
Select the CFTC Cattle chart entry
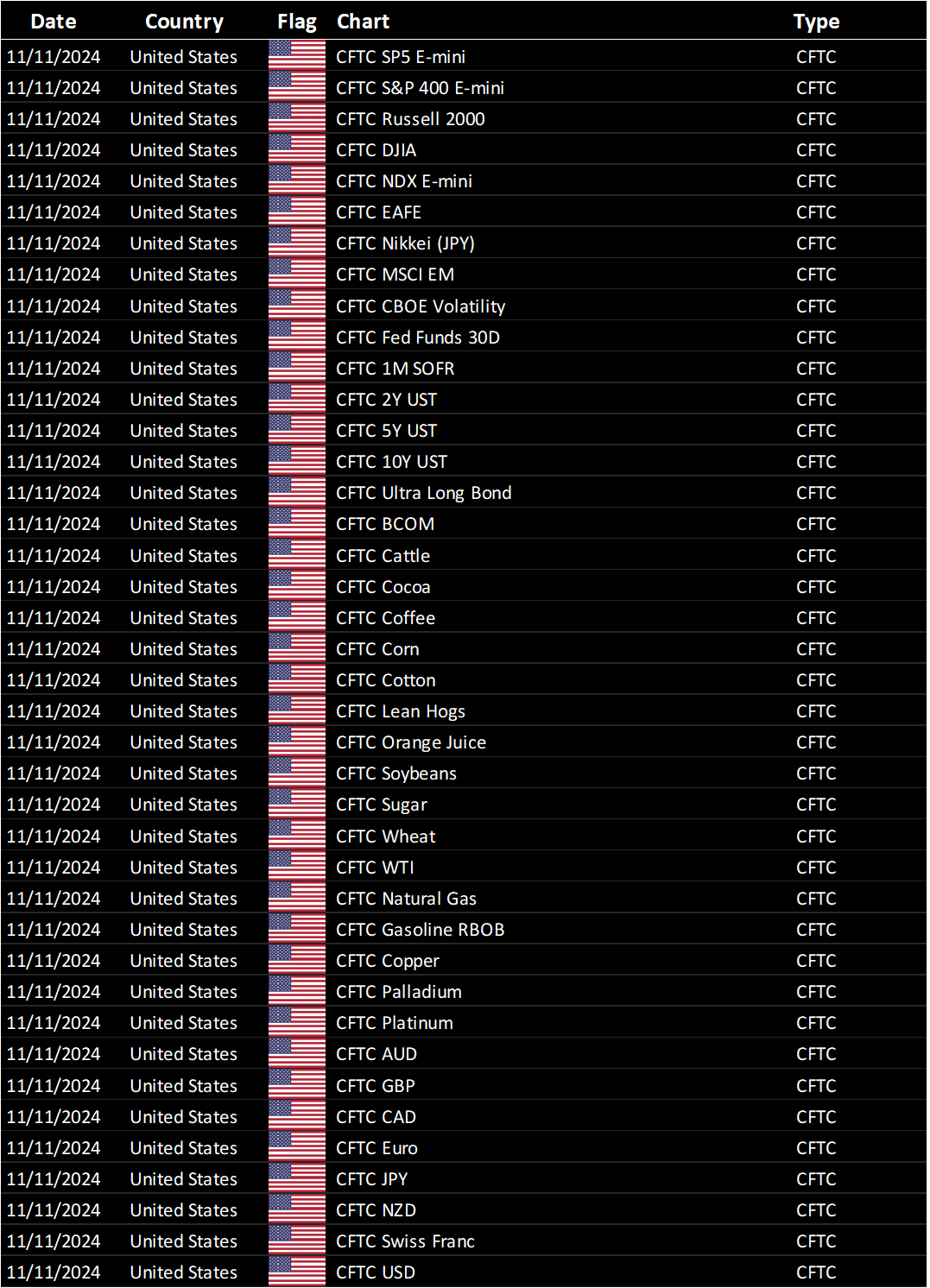383,555
